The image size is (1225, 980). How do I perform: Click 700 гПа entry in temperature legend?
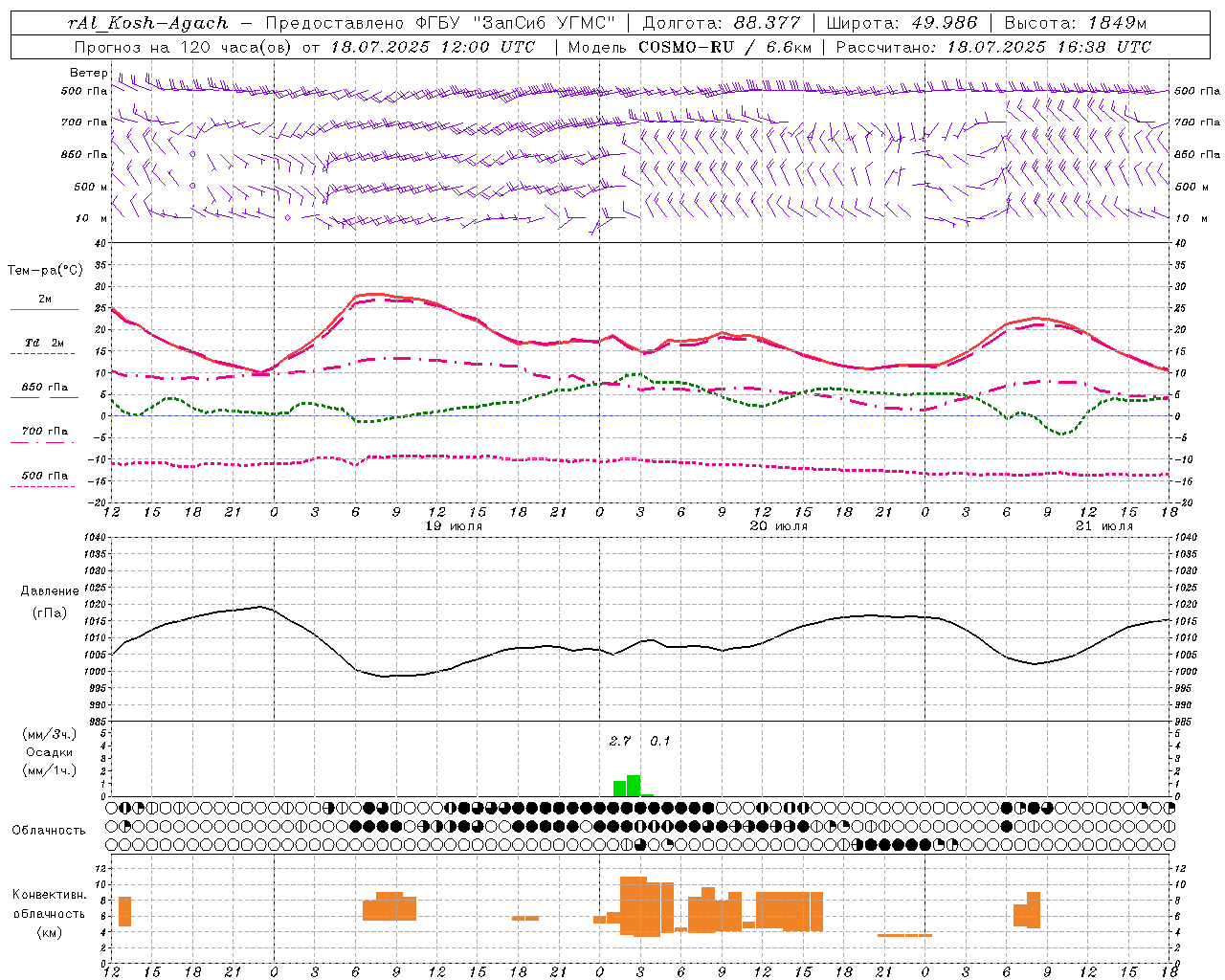pos(45,431)
